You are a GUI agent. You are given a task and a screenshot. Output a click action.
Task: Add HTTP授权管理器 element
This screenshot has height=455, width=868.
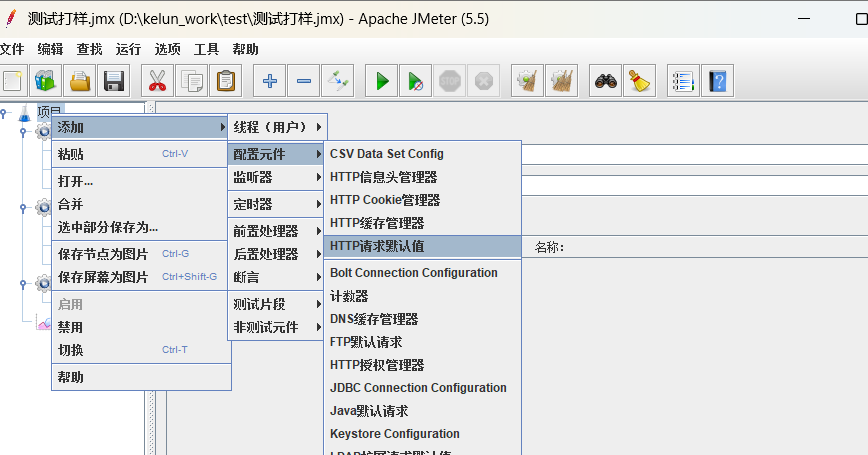click(x=422, y=365)
